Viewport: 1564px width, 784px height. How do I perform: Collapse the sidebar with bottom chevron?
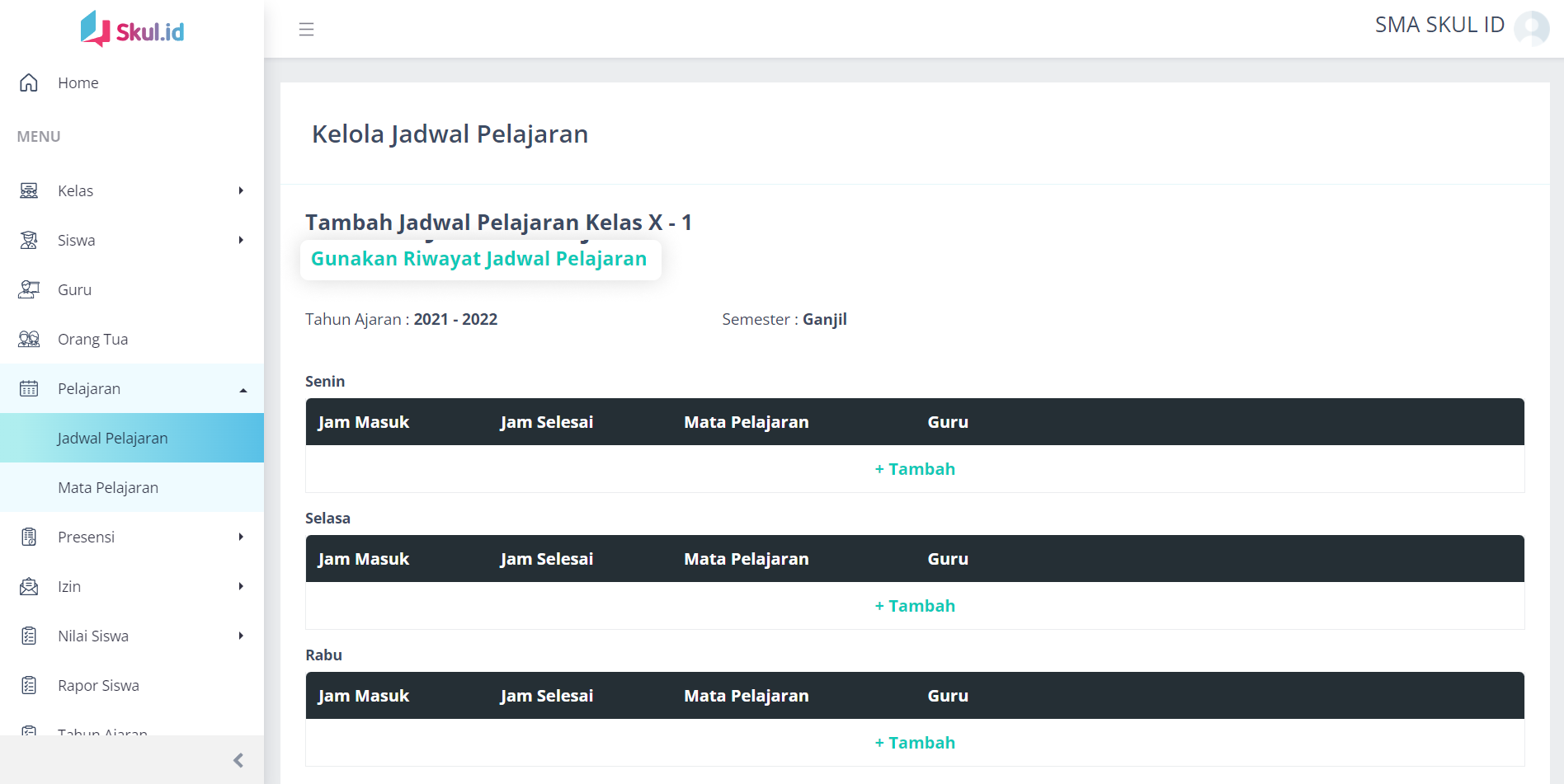238,760
